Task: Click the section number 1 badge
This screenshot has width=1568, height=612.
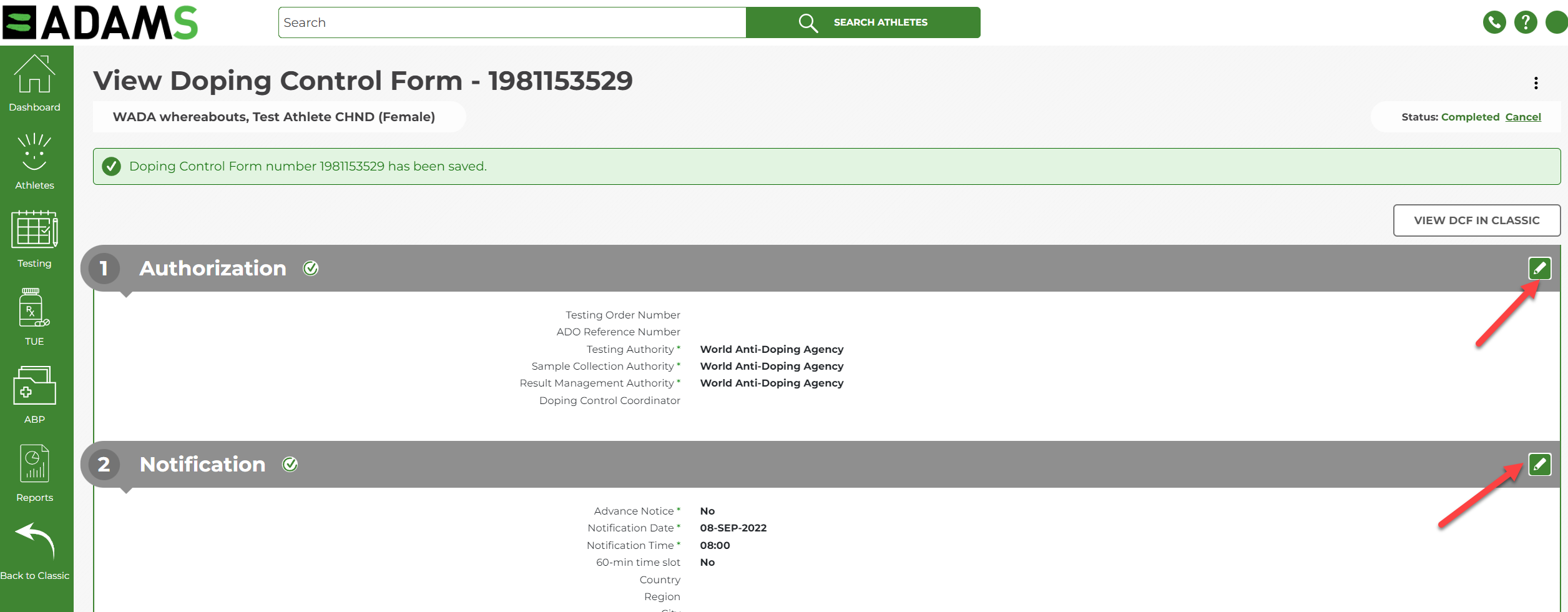Action: [104, 269]
